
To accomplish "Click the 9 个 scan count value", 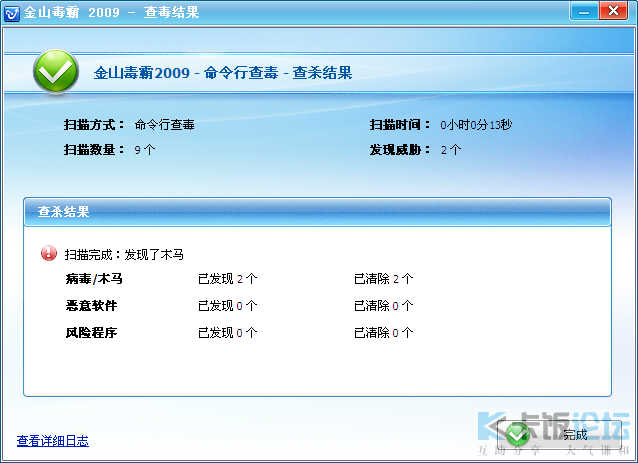I will coord(145,150).
